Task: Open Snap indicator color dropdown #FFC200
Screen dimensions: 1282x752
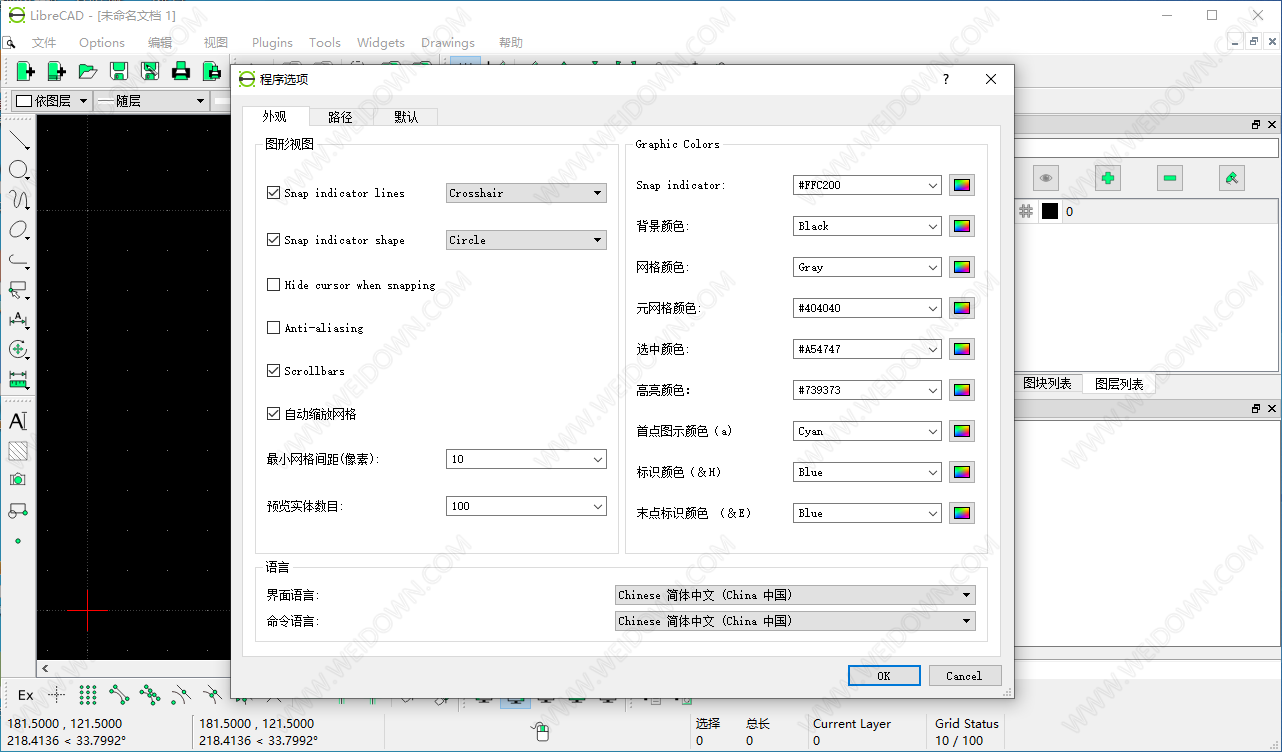Action: coord(867,185)
